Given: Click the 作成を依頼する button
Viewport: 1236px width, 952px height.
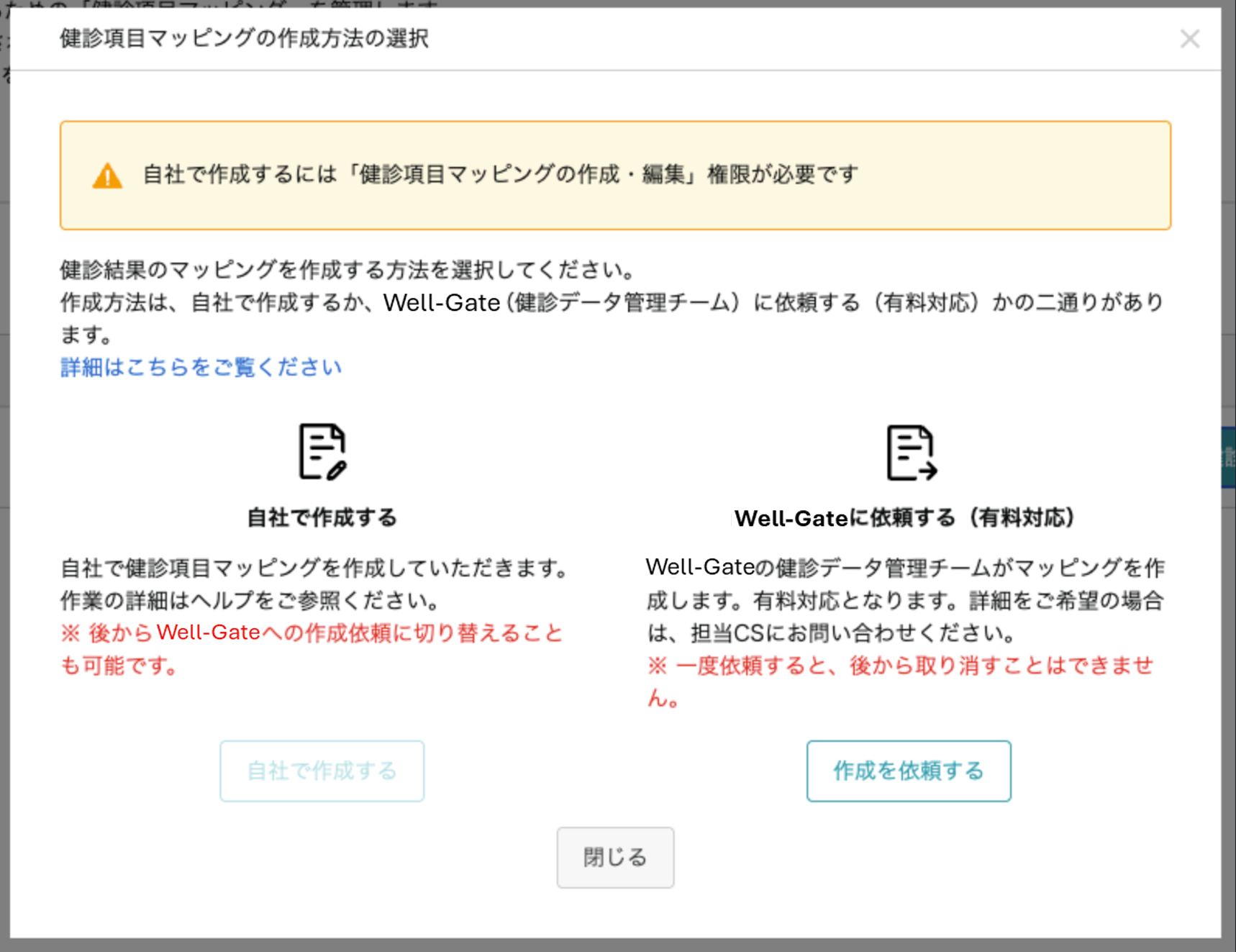Looking at the screenshot, I should point(909,771).
